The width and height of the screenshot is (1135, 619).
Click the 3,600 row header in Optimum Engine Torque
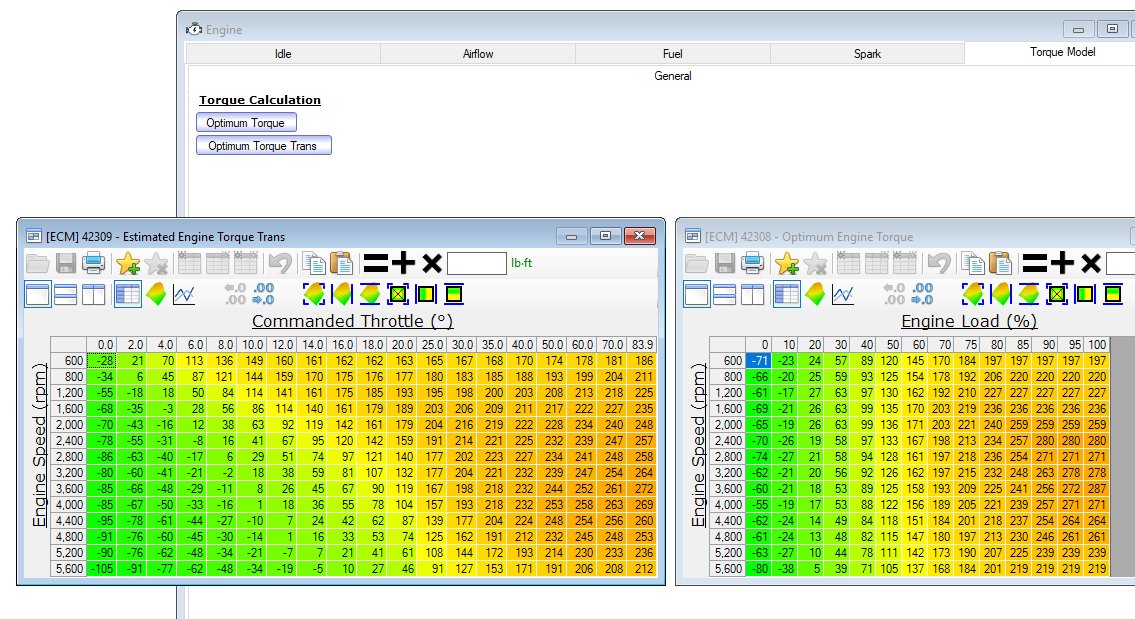(x=727, y=489)
